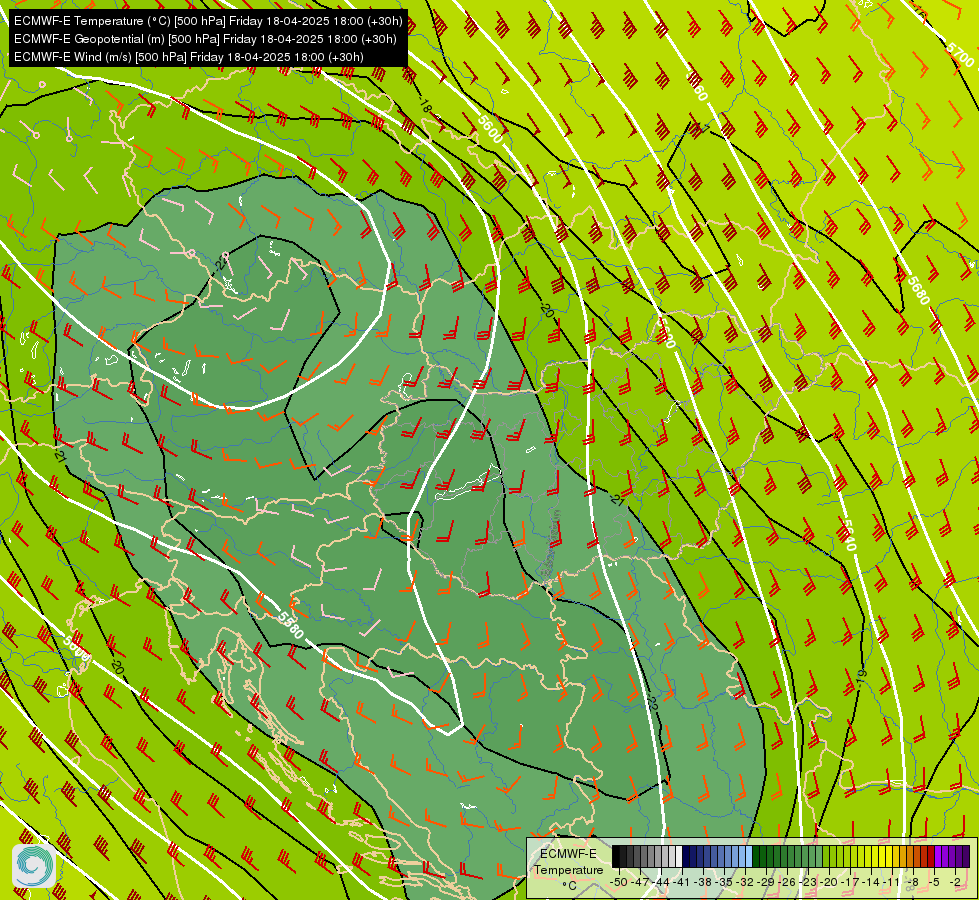The height and width of the screenshot is (900, 979).
Task: Click the -44 value under color scale
Action: pyautogui.click(x=661, y=882)
